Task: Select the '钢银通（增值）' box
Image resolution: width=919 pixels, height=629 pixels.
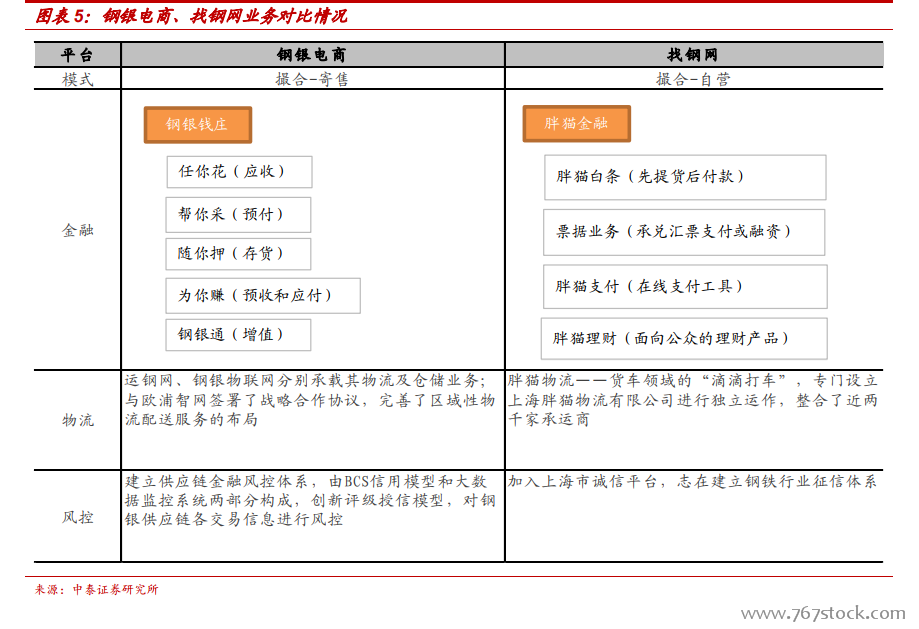Action: point(238,335)
